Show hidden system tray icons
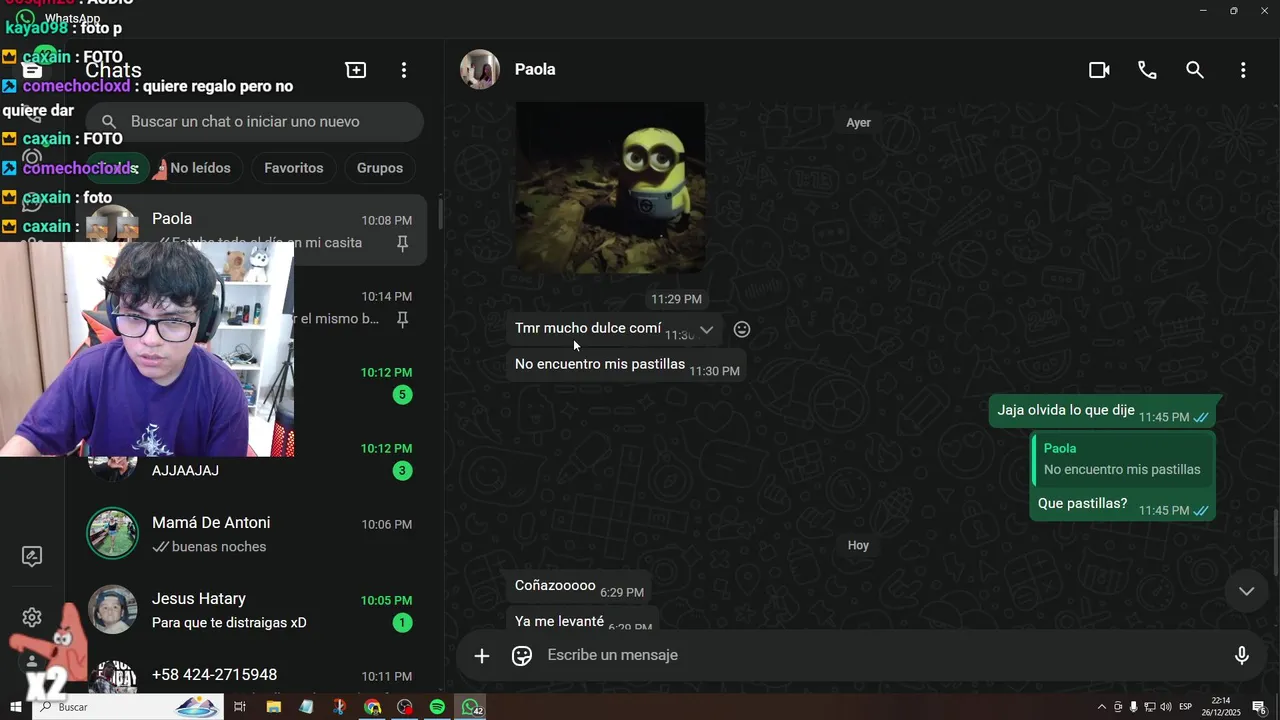1280x720 pixels. click(1102, 707)
